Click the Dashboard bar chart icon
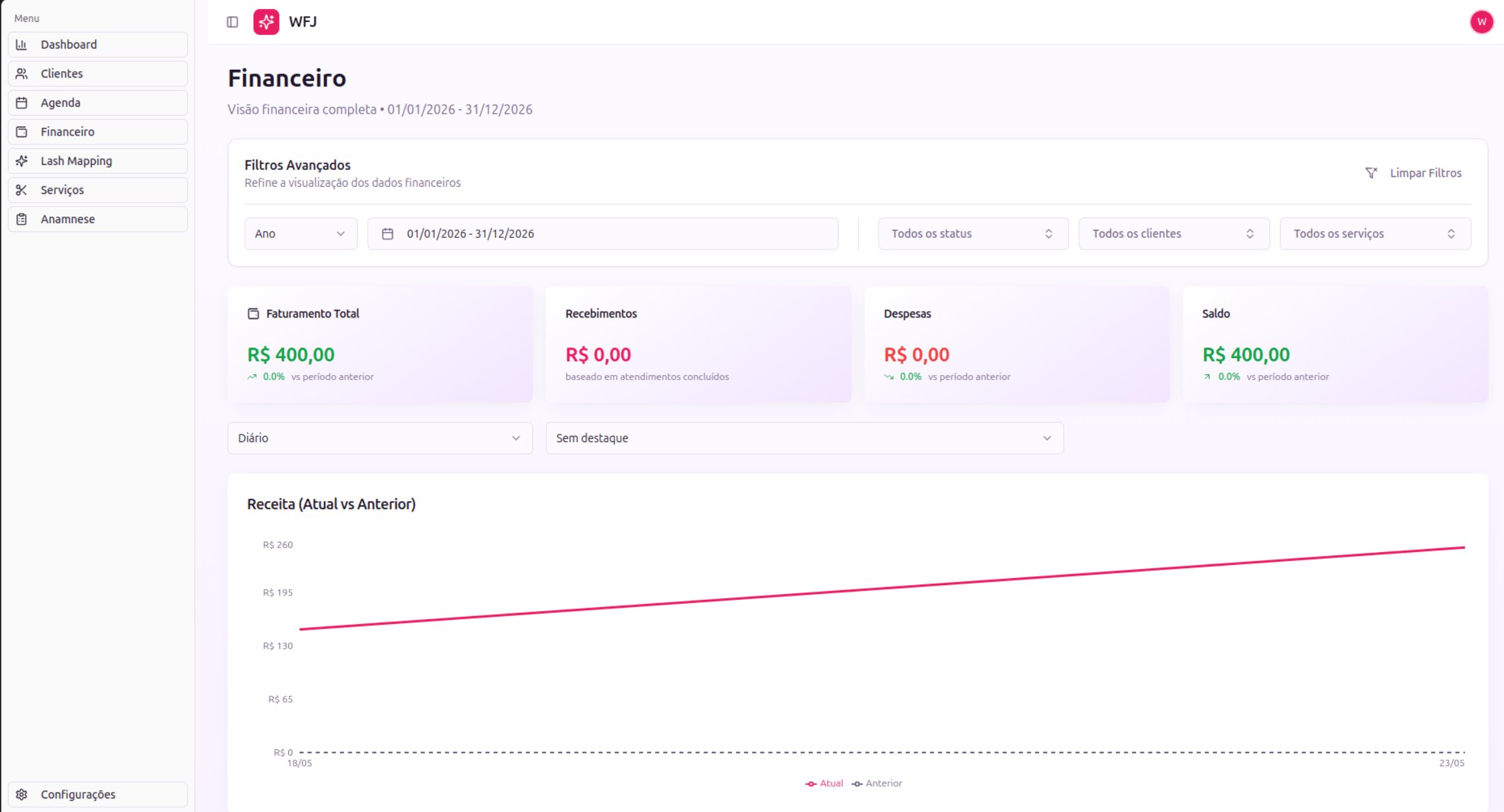 pyautogui.click(x=21, y=45)
